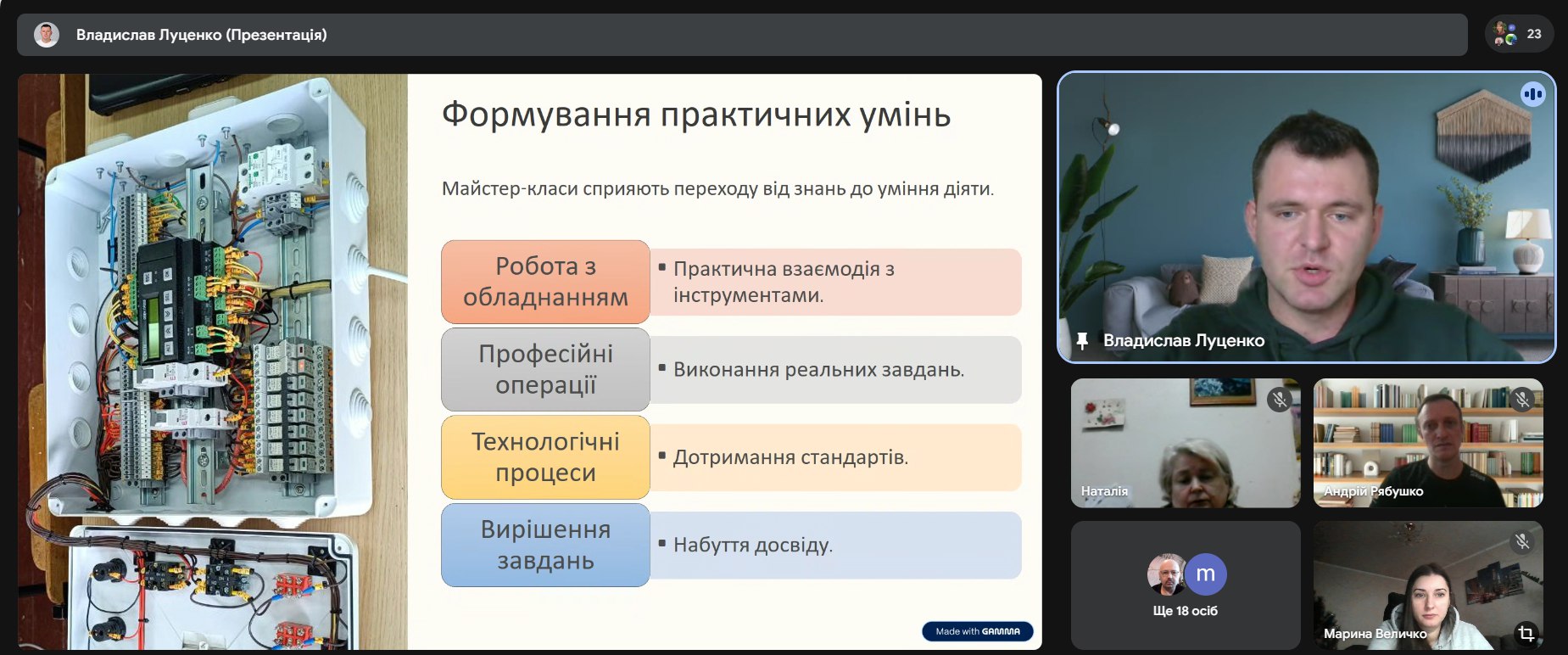Viewport: 1568px width, 655px height.
Task: Click the muted microphone icon on Наталія's tile
Action: pos(1279,400)
